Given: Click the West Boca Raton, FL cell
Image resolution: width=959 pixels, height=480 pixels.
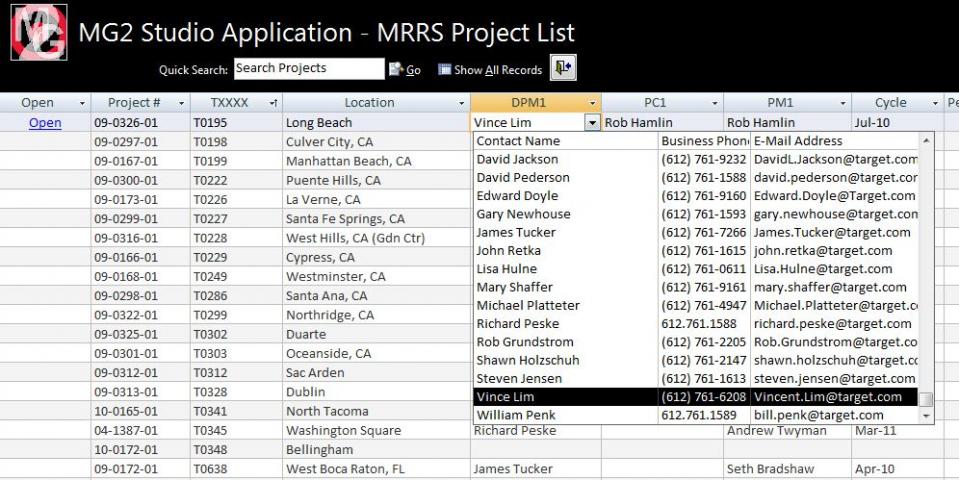Looking at the screenshot, I should (x=377, y=469).
